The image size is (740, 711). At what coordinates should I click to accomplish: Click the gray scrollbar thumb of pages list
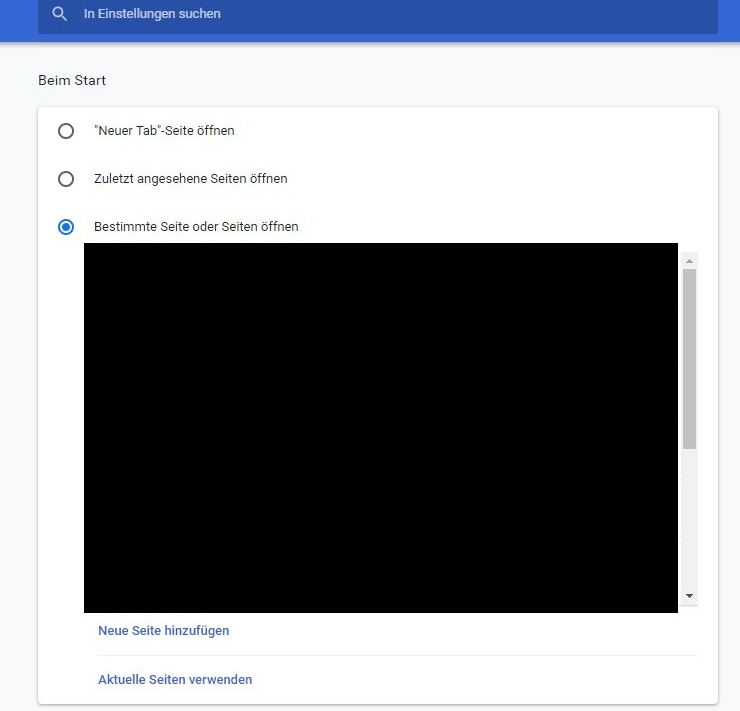690,359
